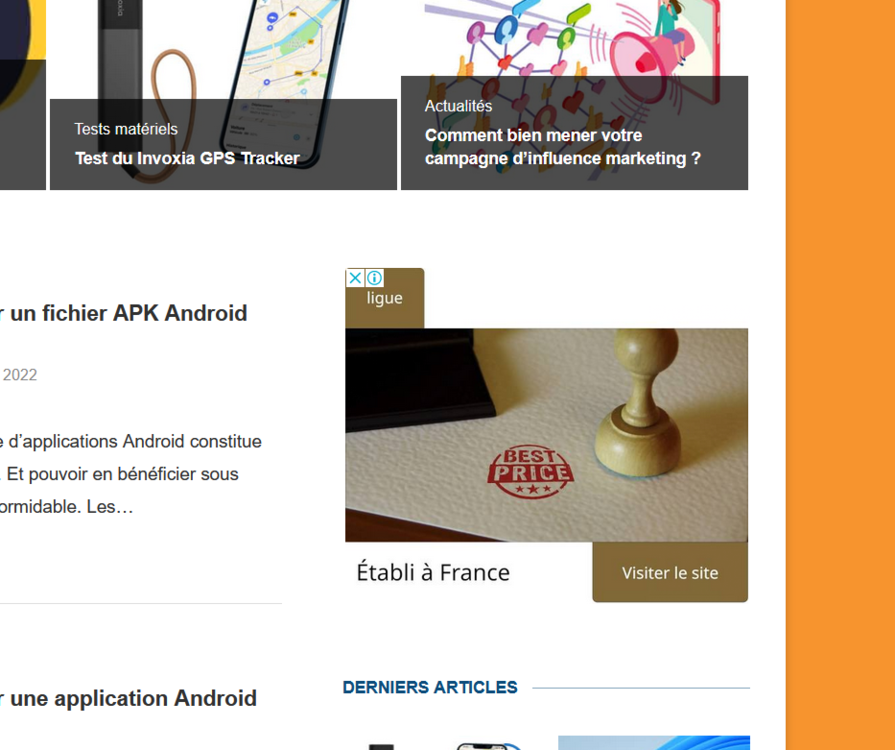This screenshot has width=895, height=750.
Task: Open the latest article thumbnail with blue wallpaper
Action: point(654,743)
